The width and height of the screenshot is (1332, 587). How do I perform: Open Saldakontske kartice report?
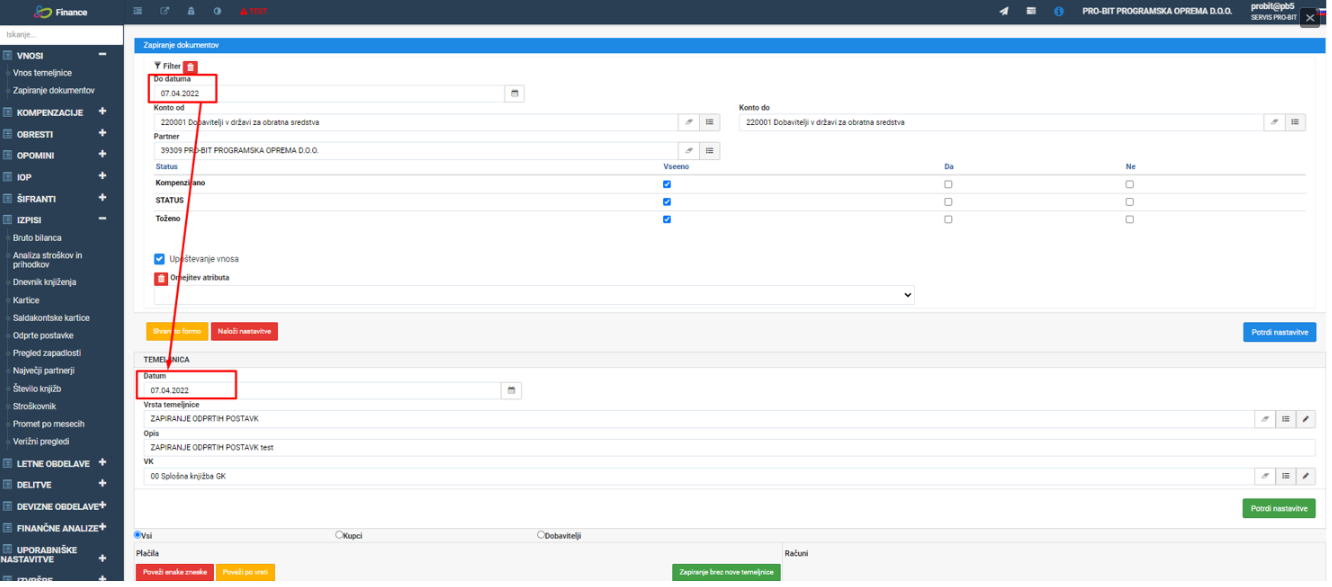(x=51, y=318)
